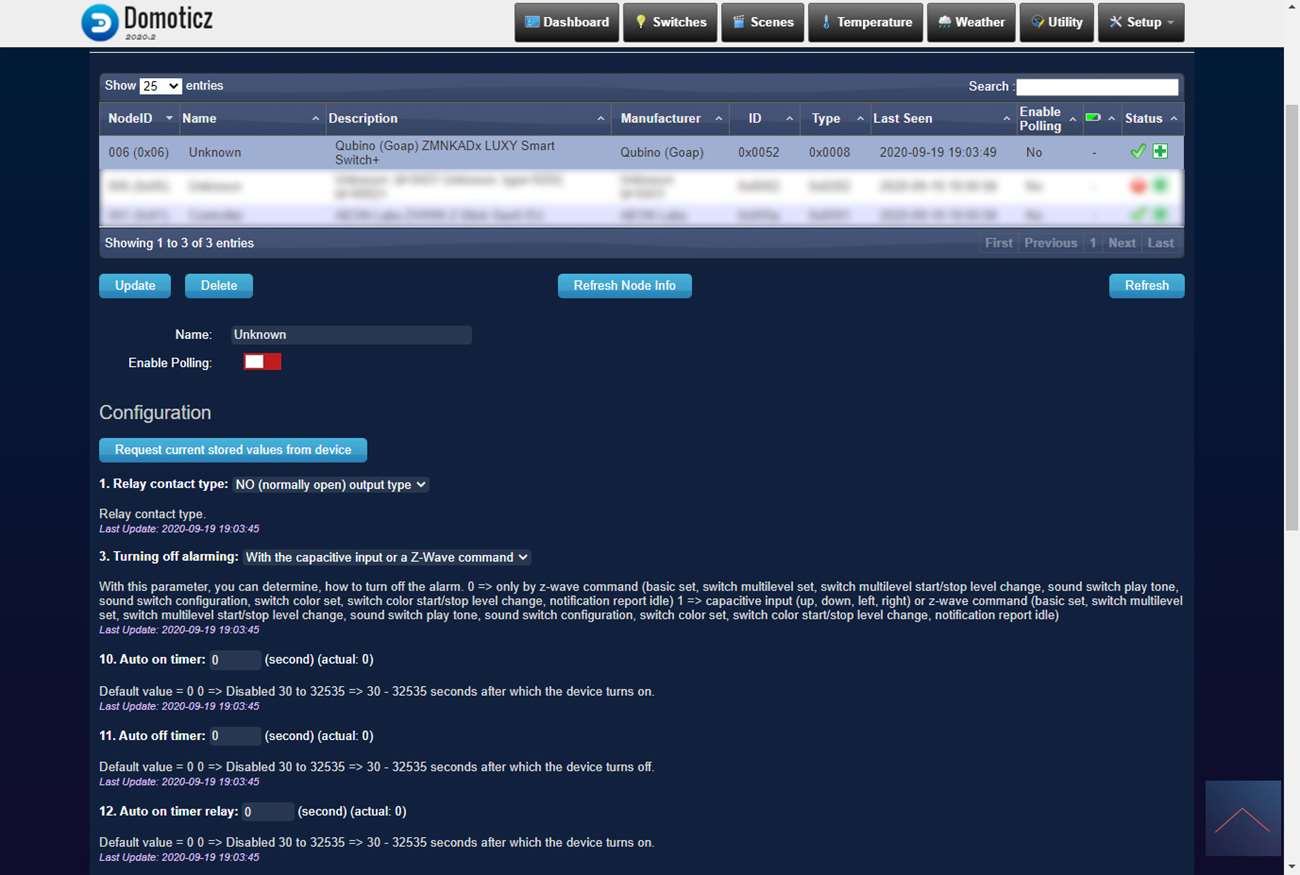Request current stored values from device

pos(233,450)
